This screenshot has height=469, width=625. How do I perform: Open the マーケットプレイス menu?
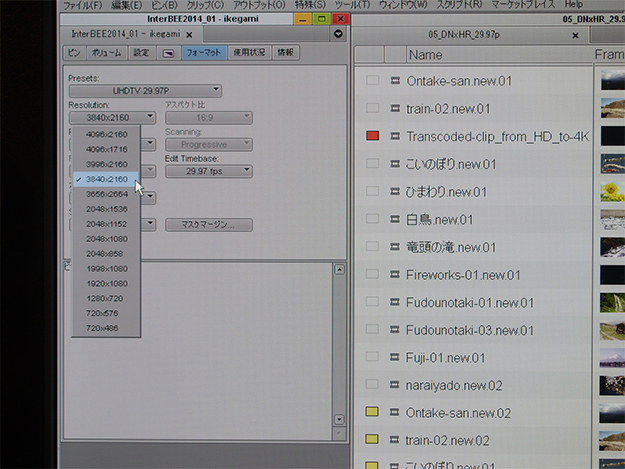click(x=523, y=5)
